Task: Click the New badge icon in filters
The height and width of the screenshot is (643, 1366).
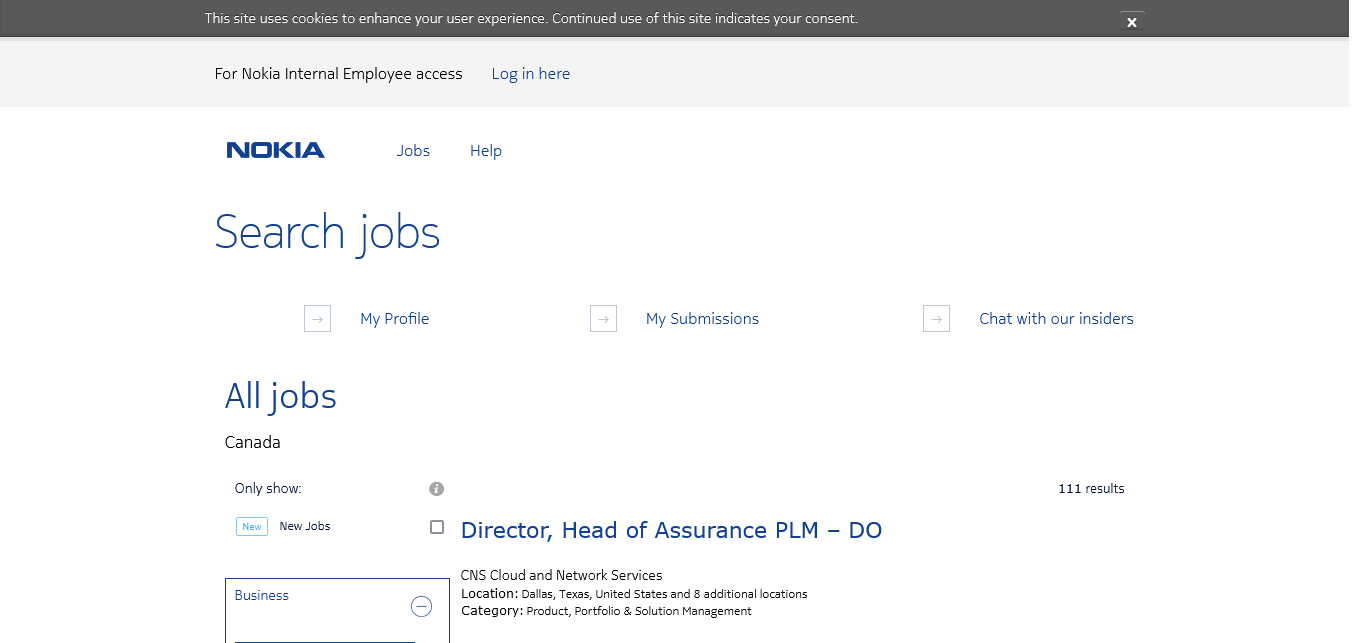Action: click(x=252, y=526)
